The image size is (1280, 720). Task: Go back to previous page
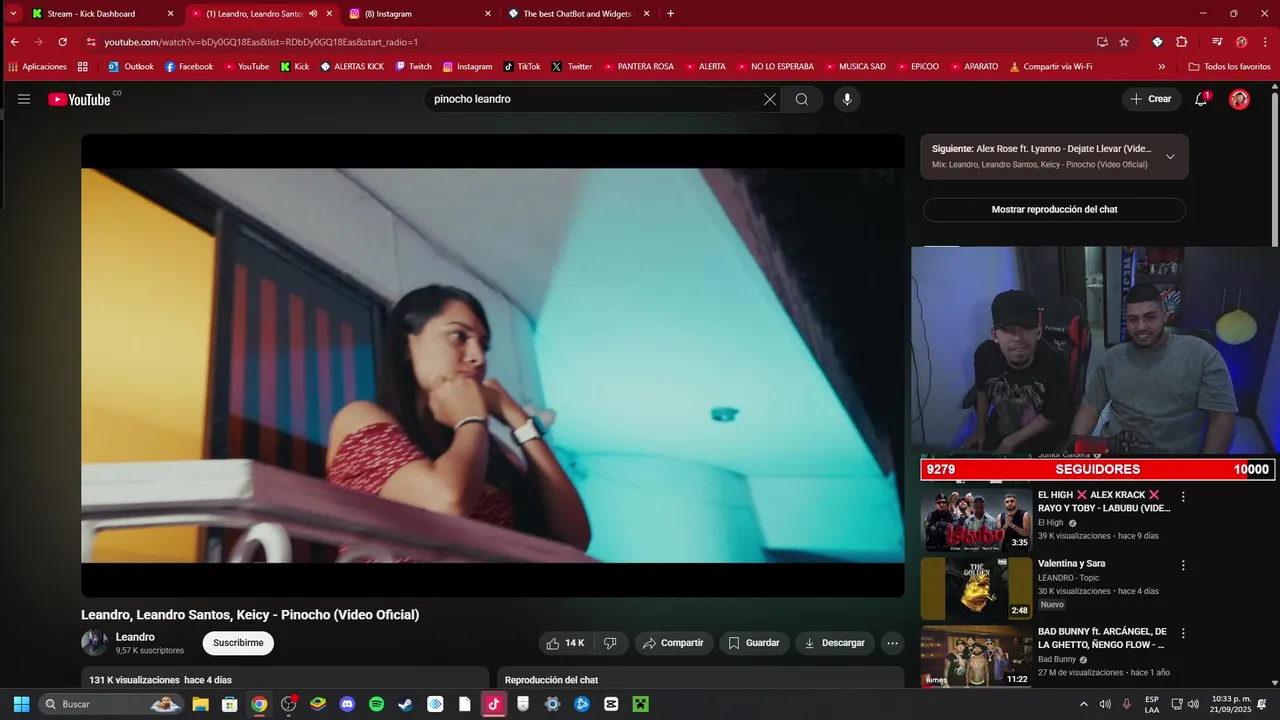click(14, 42)
